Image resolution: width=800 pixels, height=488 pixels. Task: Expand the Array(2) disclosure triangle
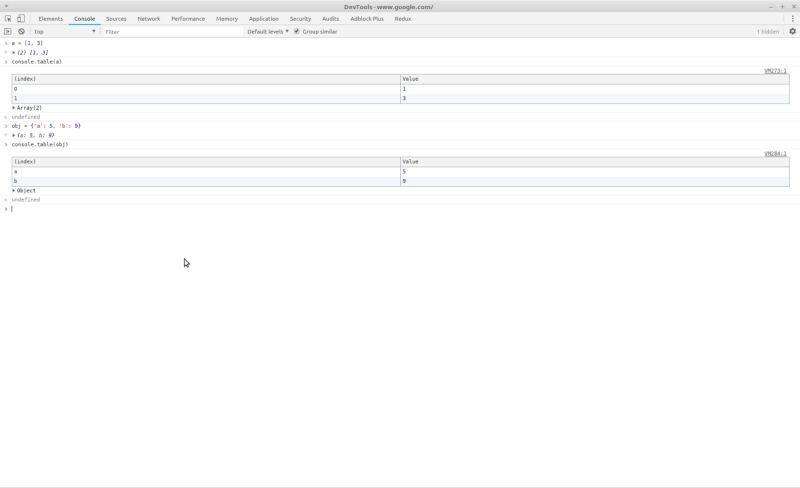[14, 108]
